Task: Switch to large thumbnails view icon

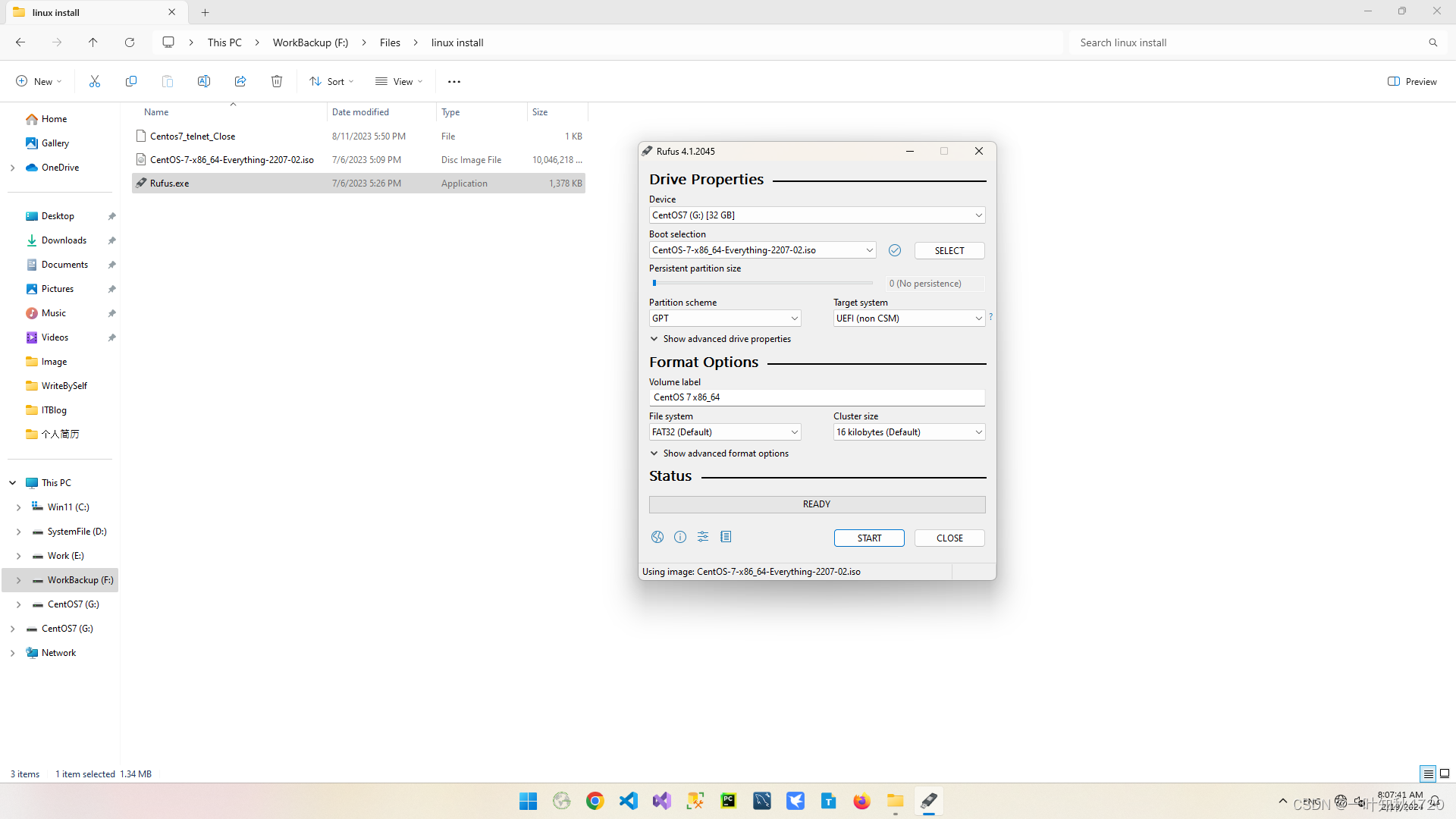Action: tap(1445, 773)
